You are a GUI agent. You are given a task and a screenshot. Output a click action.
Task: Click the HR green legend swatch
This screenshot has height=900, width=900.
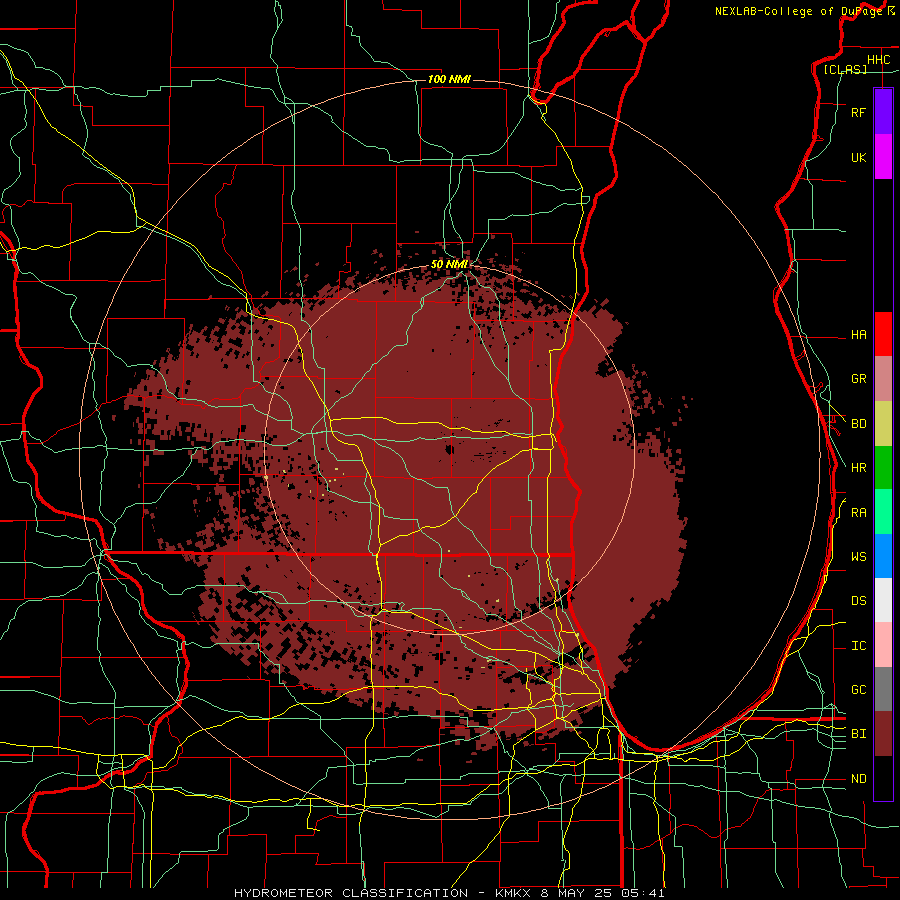coord(883,468)
